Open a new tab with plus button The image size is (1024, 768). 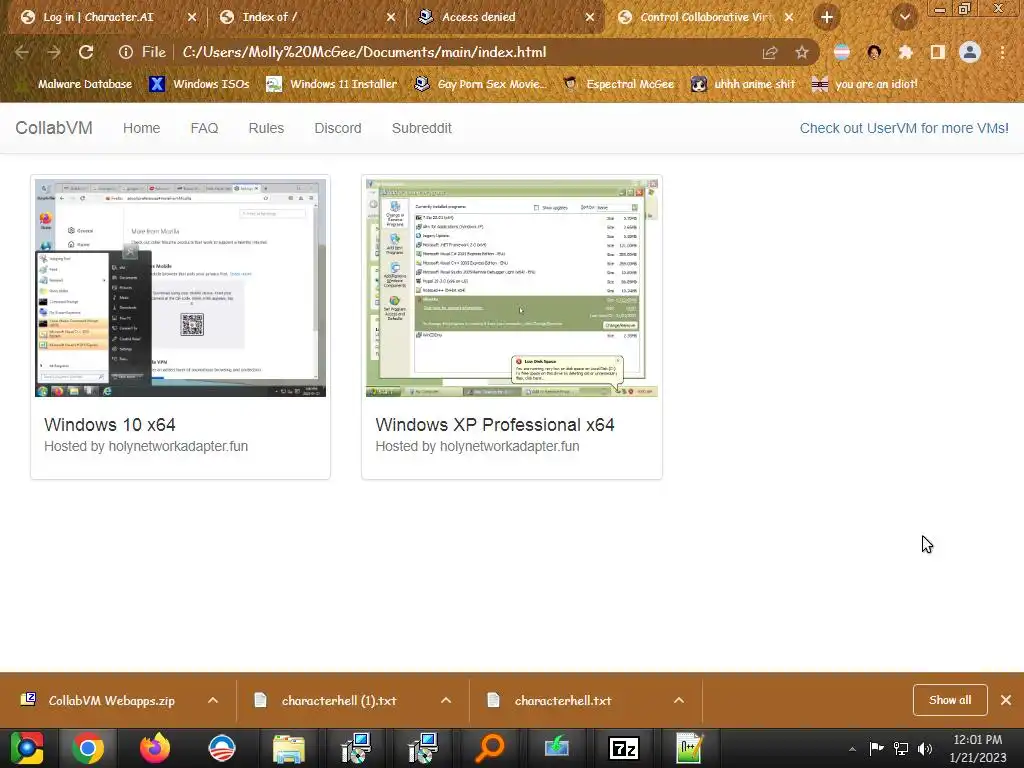click(827, 17)
